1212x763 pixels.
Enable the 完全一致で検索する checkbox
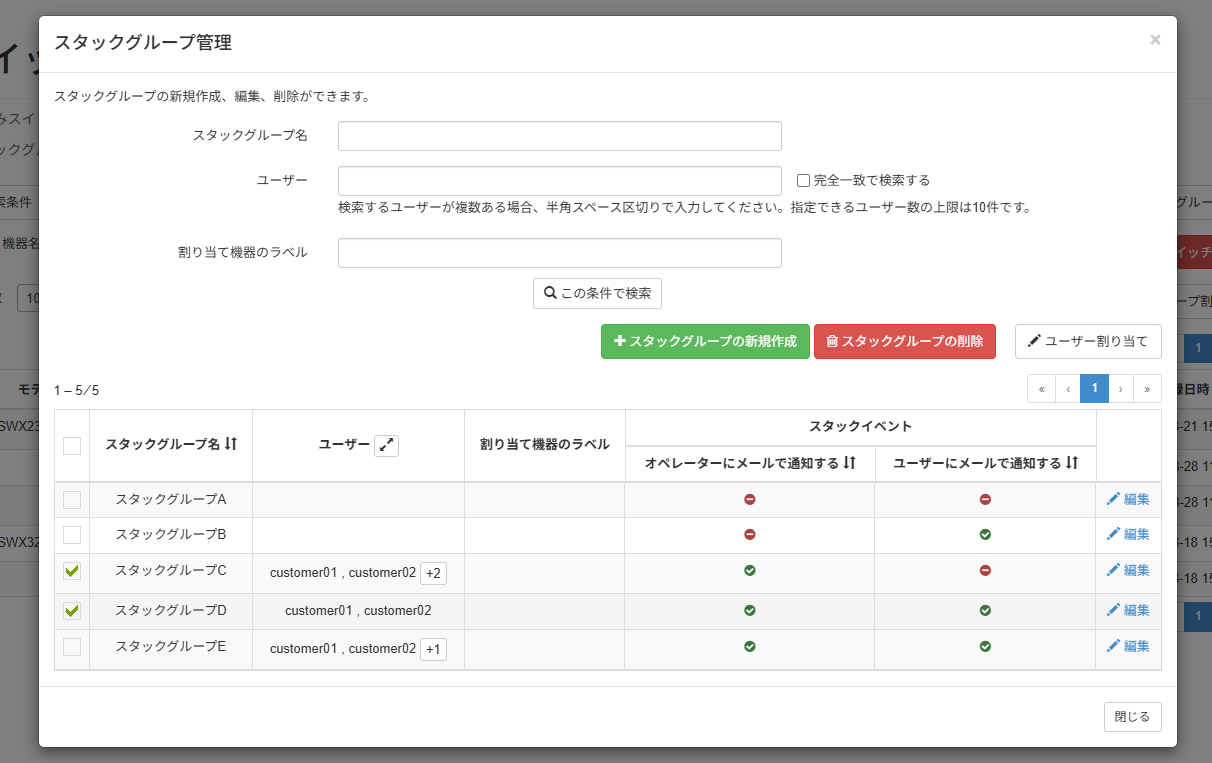tap(802, 179)
